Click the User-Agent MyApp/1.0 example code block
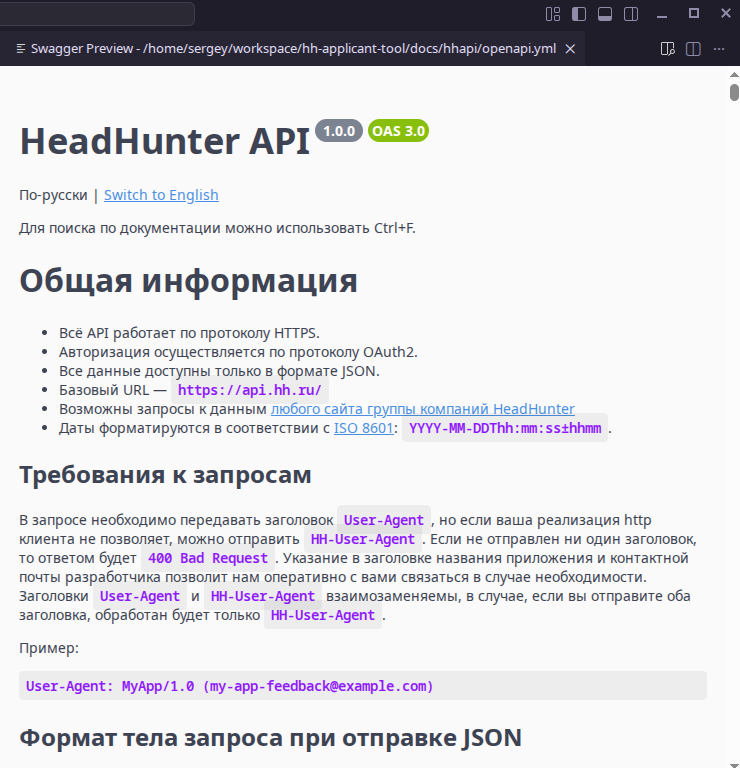This screenshot has height=768, width=740. 363,686
